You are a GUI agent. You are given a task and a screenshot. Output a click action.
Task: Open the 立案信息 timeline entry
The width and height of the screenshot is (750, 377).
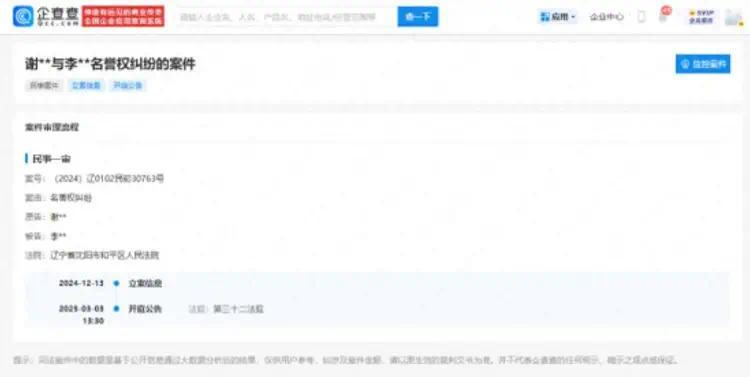point(145,283)
